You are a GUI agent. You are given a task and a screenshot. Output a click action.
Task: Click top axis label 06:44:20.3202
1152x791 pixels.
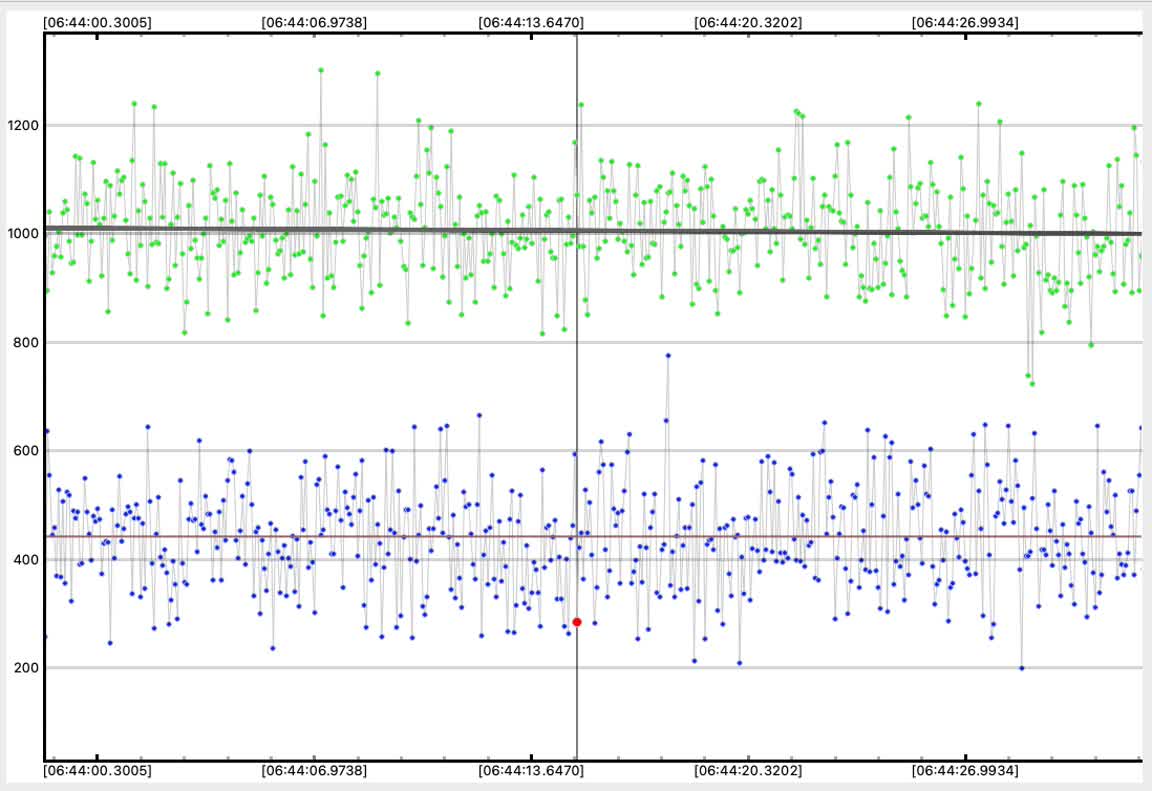[747, 20]
